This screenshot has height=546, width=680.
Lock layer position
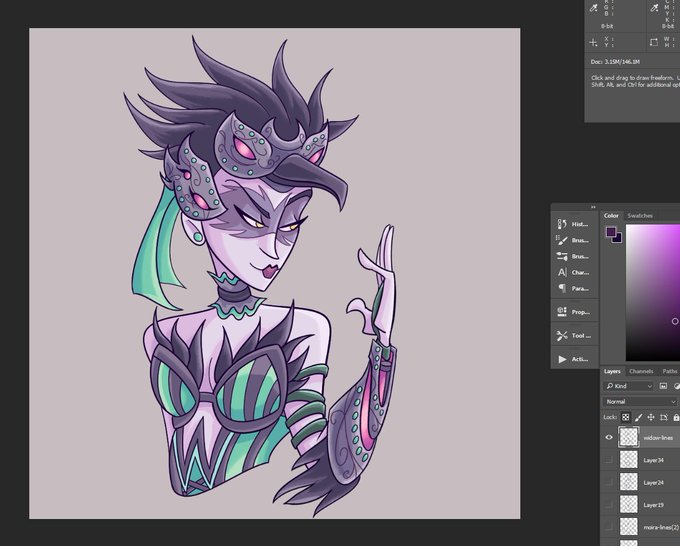651,417
